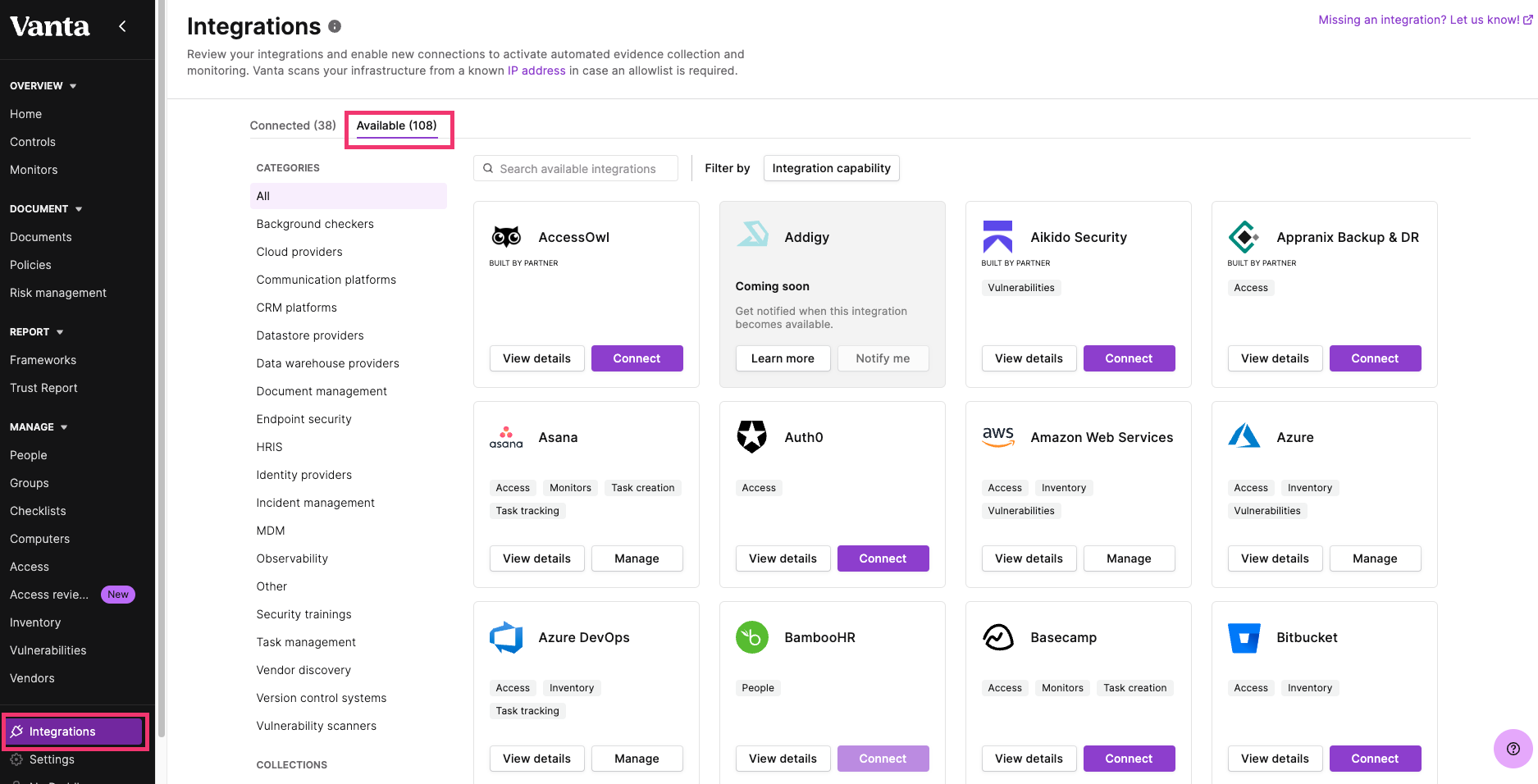
Task: Open Trust Report in the sidebar
Action: pos(43,388)
